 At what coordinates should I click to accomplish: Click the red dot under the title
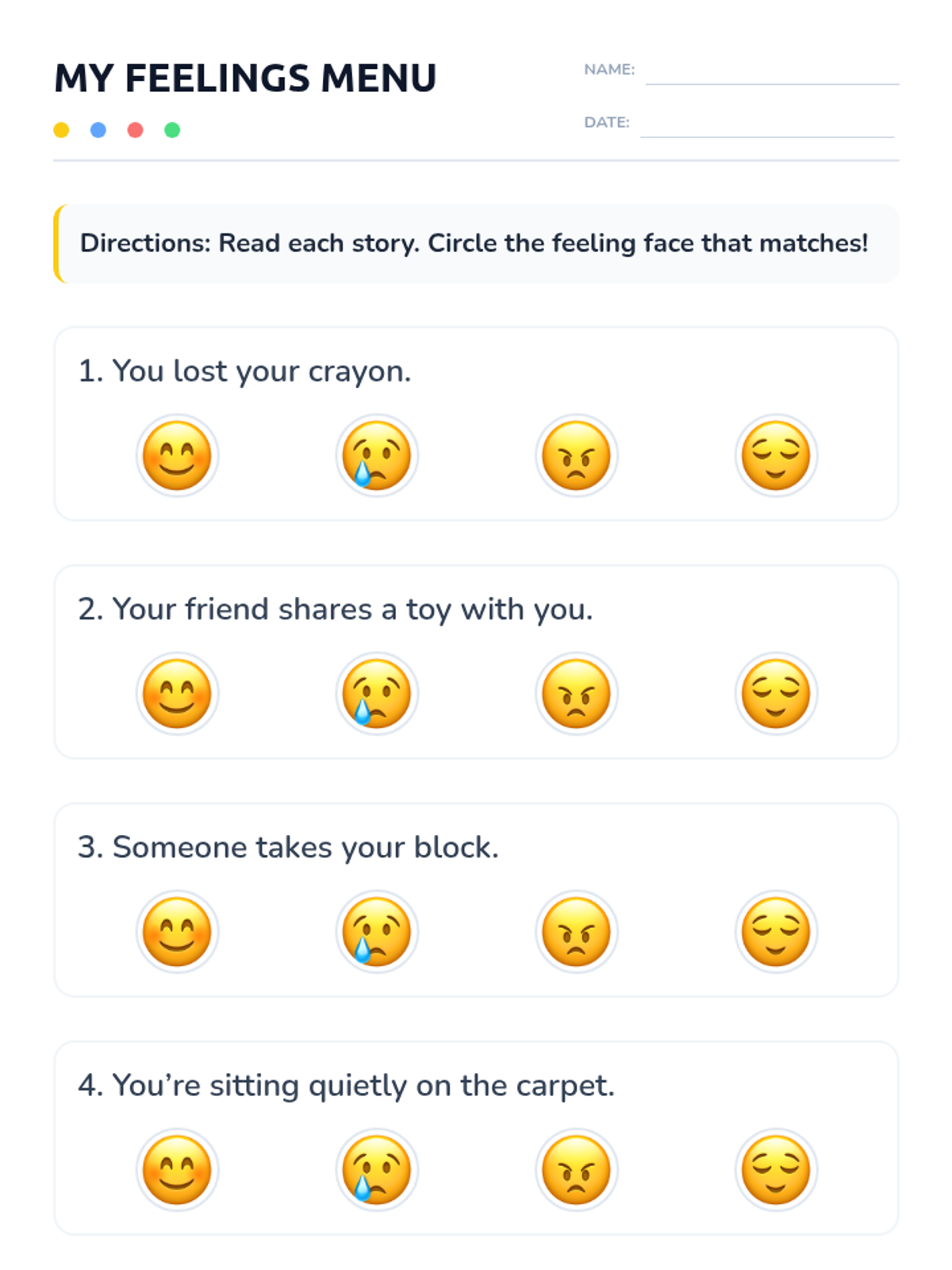pyautogui.click(x=135, y=130)
